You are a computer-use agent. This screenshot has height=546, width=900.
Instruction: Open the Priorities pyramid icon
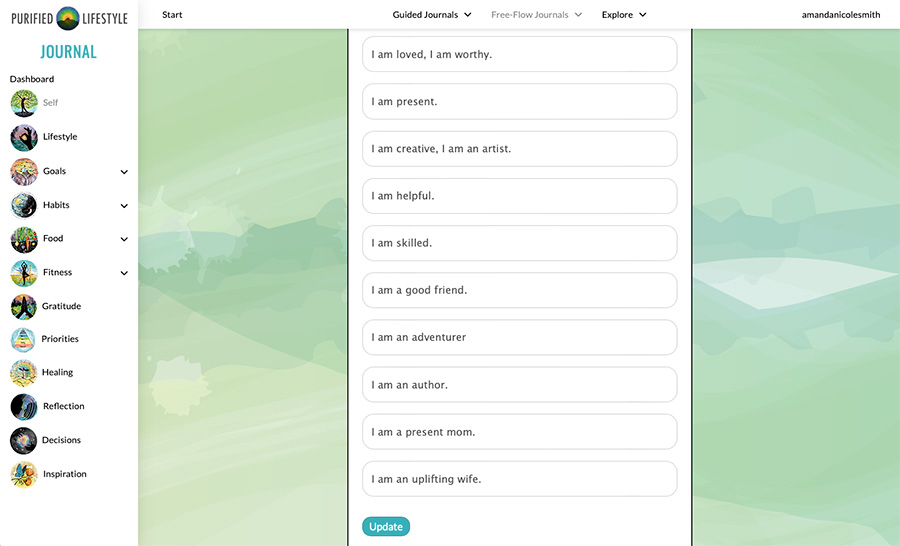point(24,339)
